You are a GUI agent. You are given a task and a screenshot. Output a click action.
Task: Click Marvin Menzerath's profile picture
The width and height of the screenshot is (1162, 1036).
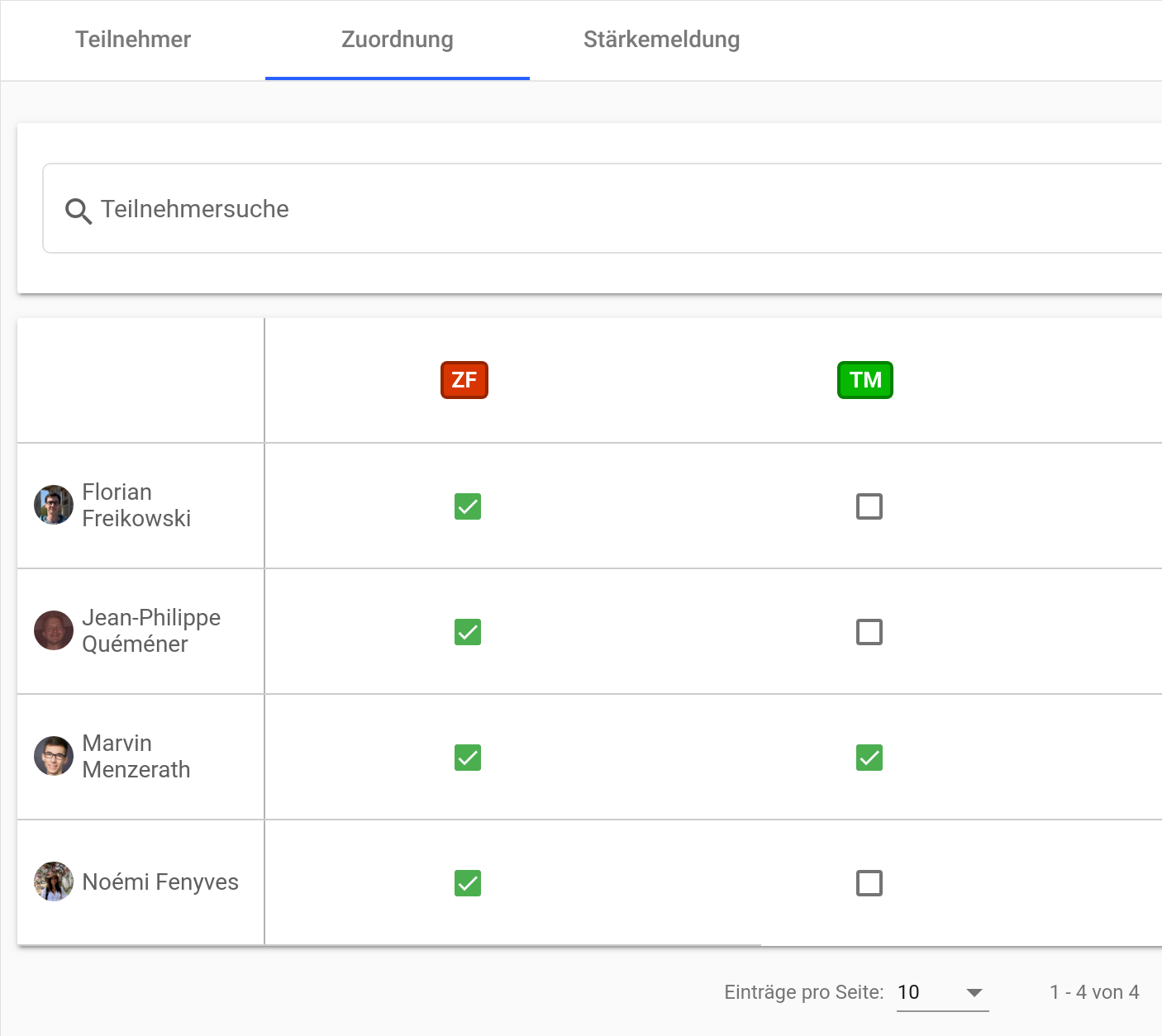point(54,756)
